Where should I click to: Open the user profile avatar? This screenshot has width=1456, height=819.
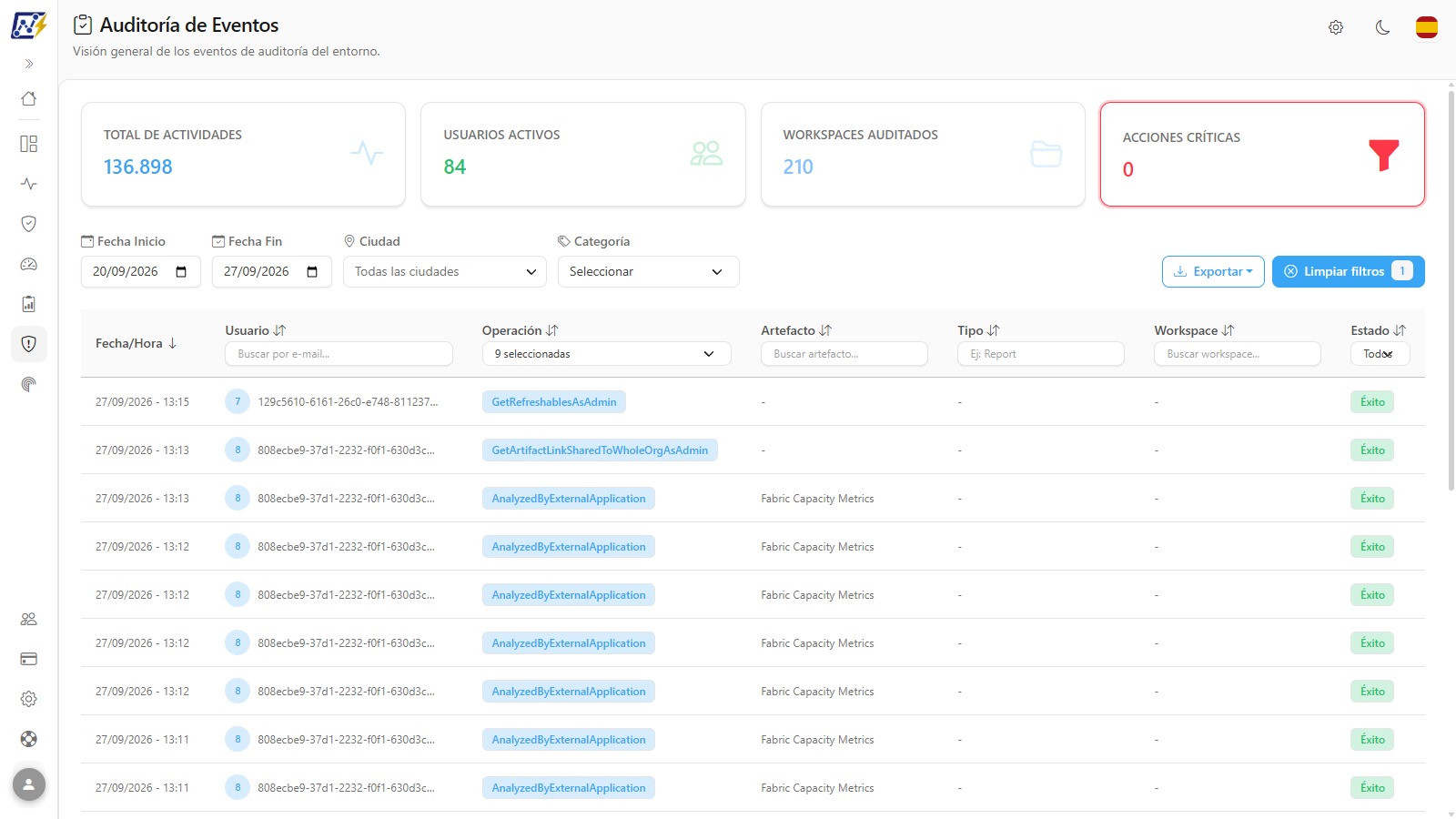pos(29,784)
